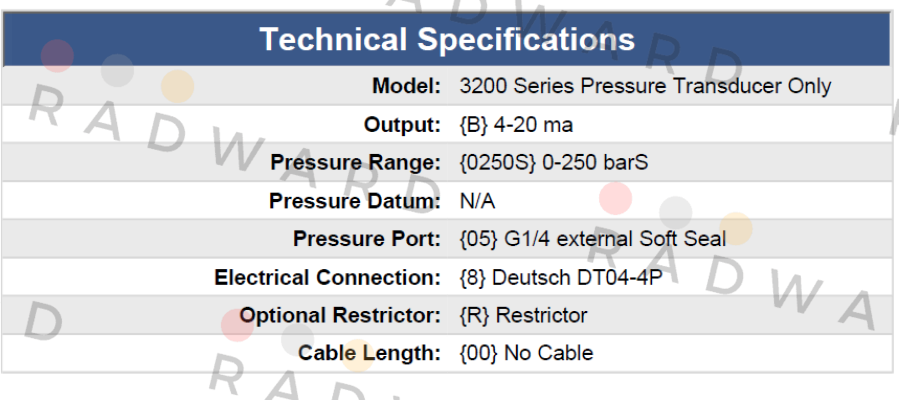
Task: Click orange watermark dot beside Soft Seal
Action: [736, 229]
